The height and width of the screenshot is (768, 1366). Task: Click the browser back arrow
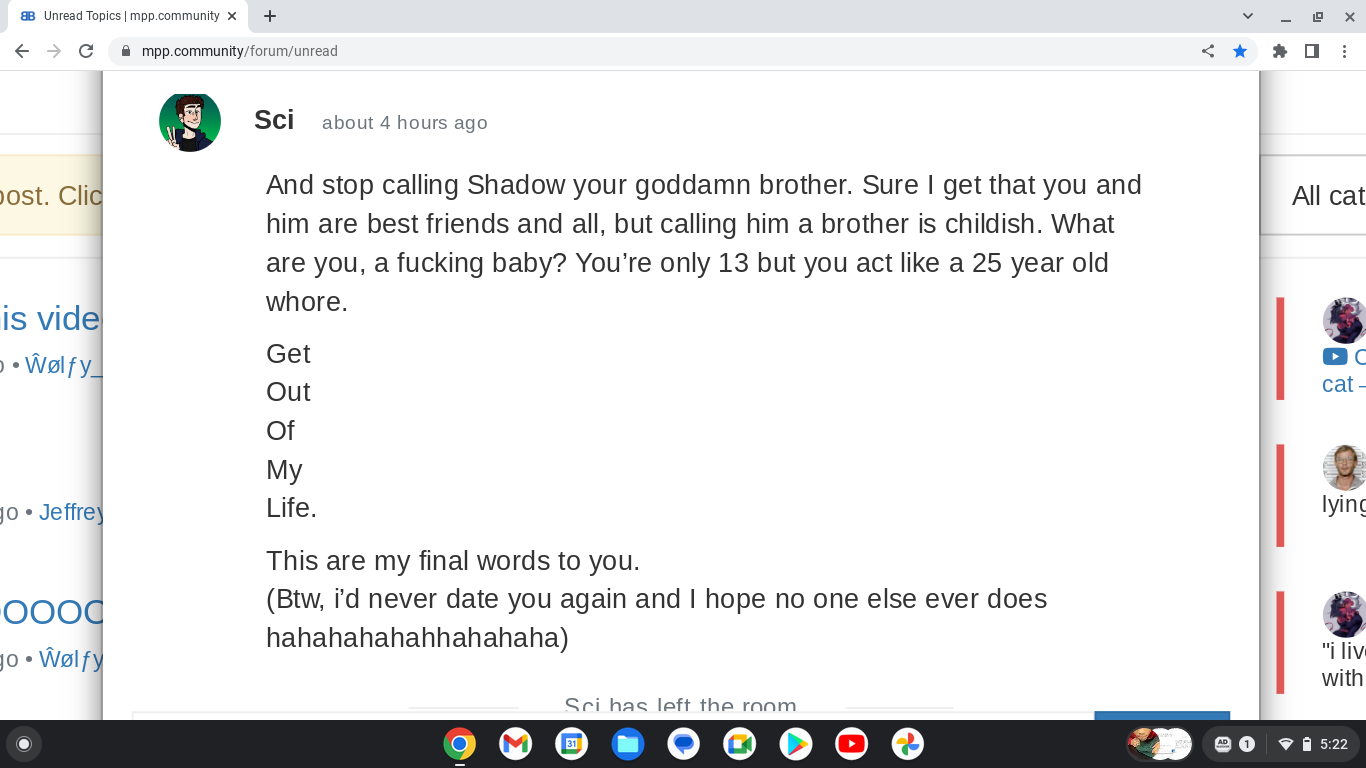click(22, 51)
